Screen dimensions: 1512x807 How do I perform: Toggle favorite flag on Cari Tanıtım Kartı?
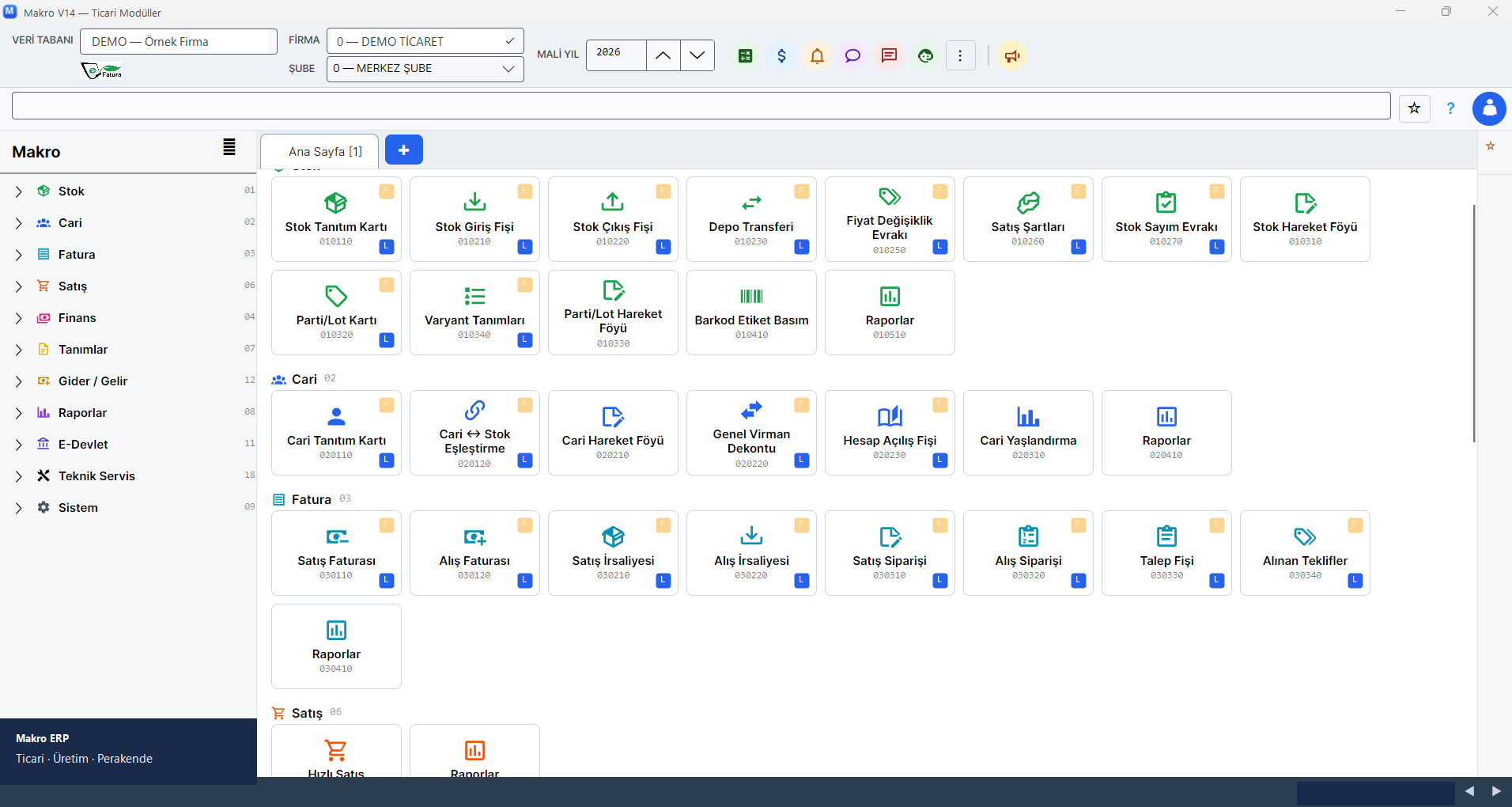pos(387,405)
